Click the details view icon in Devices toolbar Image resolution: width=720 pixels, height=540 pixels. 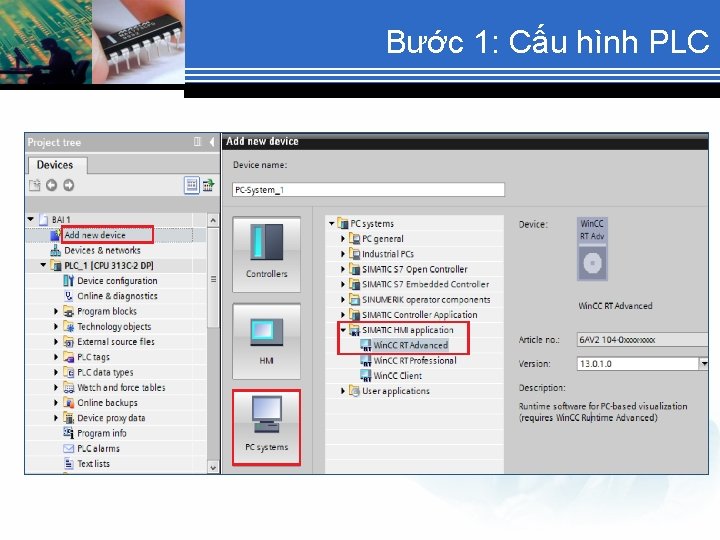coord(191,185)
